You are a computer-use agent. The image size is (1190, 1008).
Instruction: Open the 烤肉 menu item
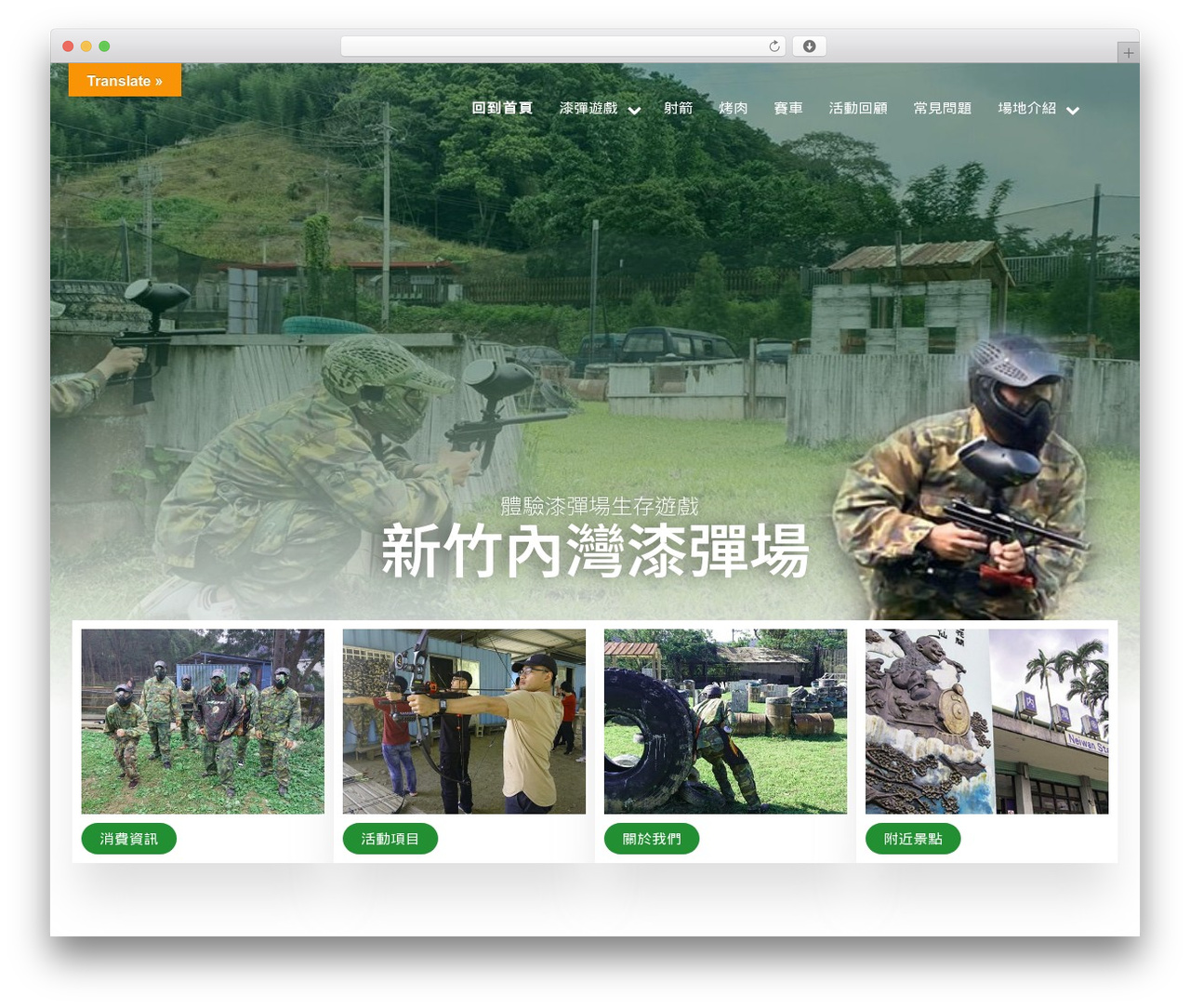pos(734,108)
